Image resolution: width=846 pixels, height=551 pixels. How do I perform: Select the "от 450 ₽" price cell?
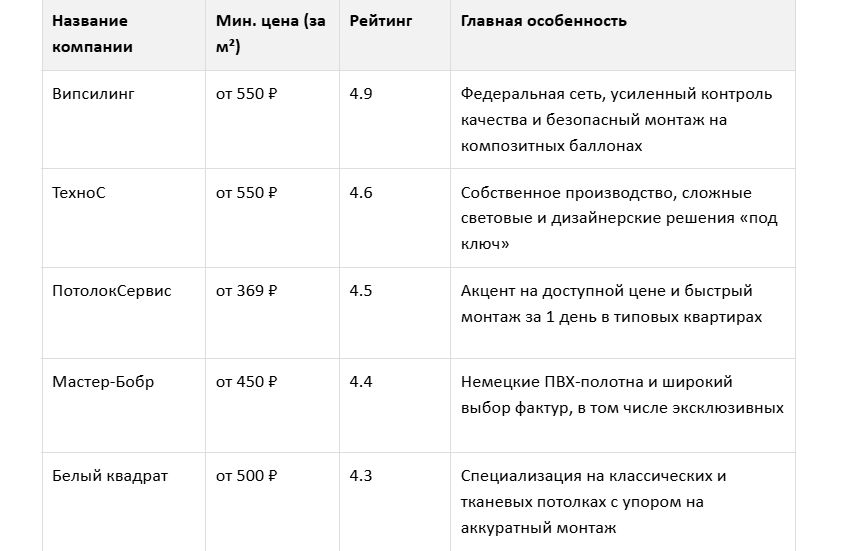pyautogui.click(x=246, y=382)
